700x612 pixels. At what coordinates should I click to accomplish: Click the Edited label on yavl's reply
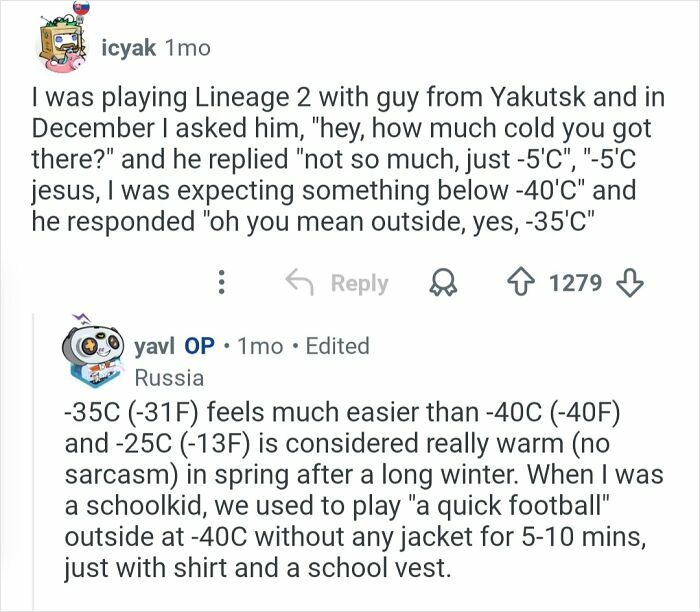click(x=337, y=346)
